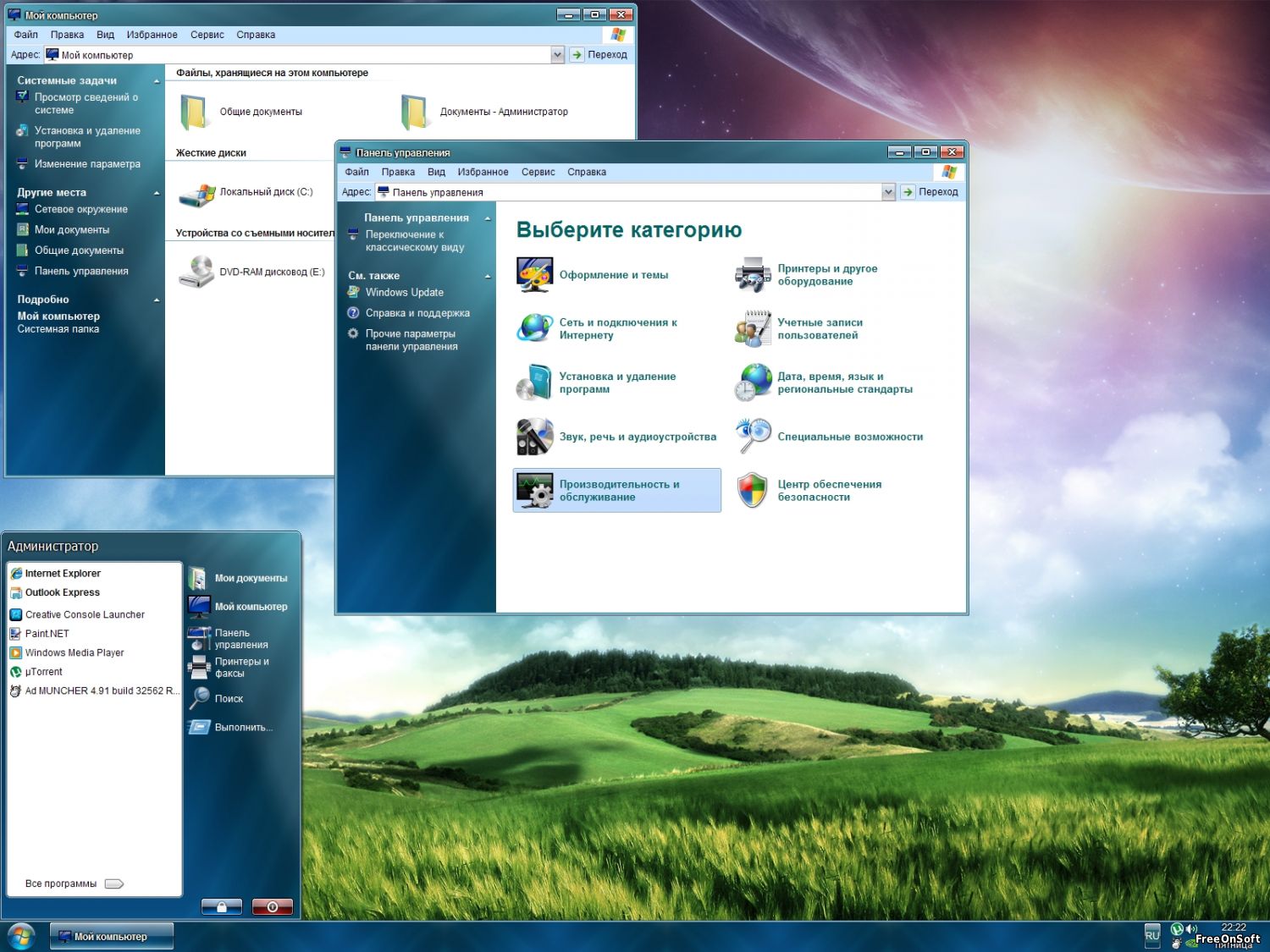Select the DVD-RAM дисковод (E:) icon
The height and width of the screenshot is (952, 1270).
point(196,272)
